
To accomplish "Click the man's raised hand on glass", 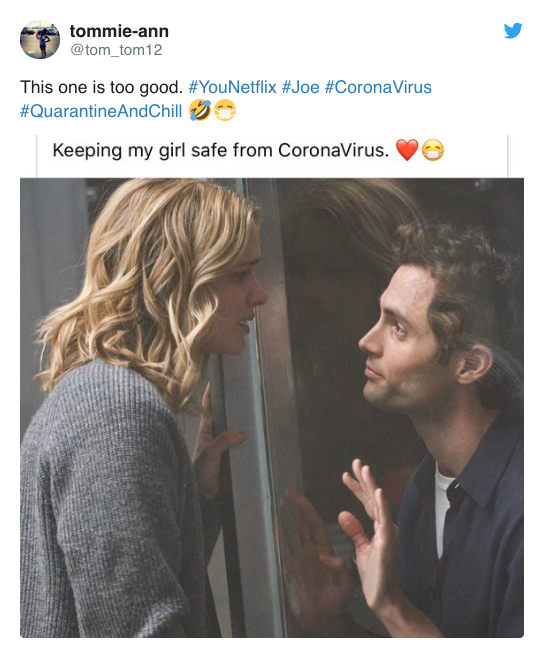I will (368, 529).
